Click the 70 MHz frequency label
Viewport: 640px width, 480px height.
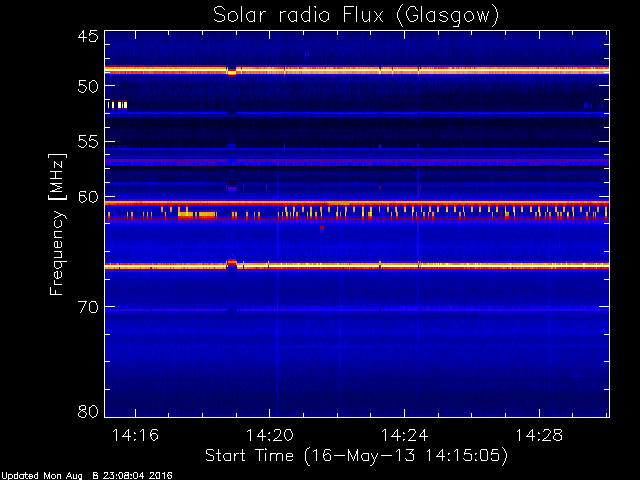[88, 307]
